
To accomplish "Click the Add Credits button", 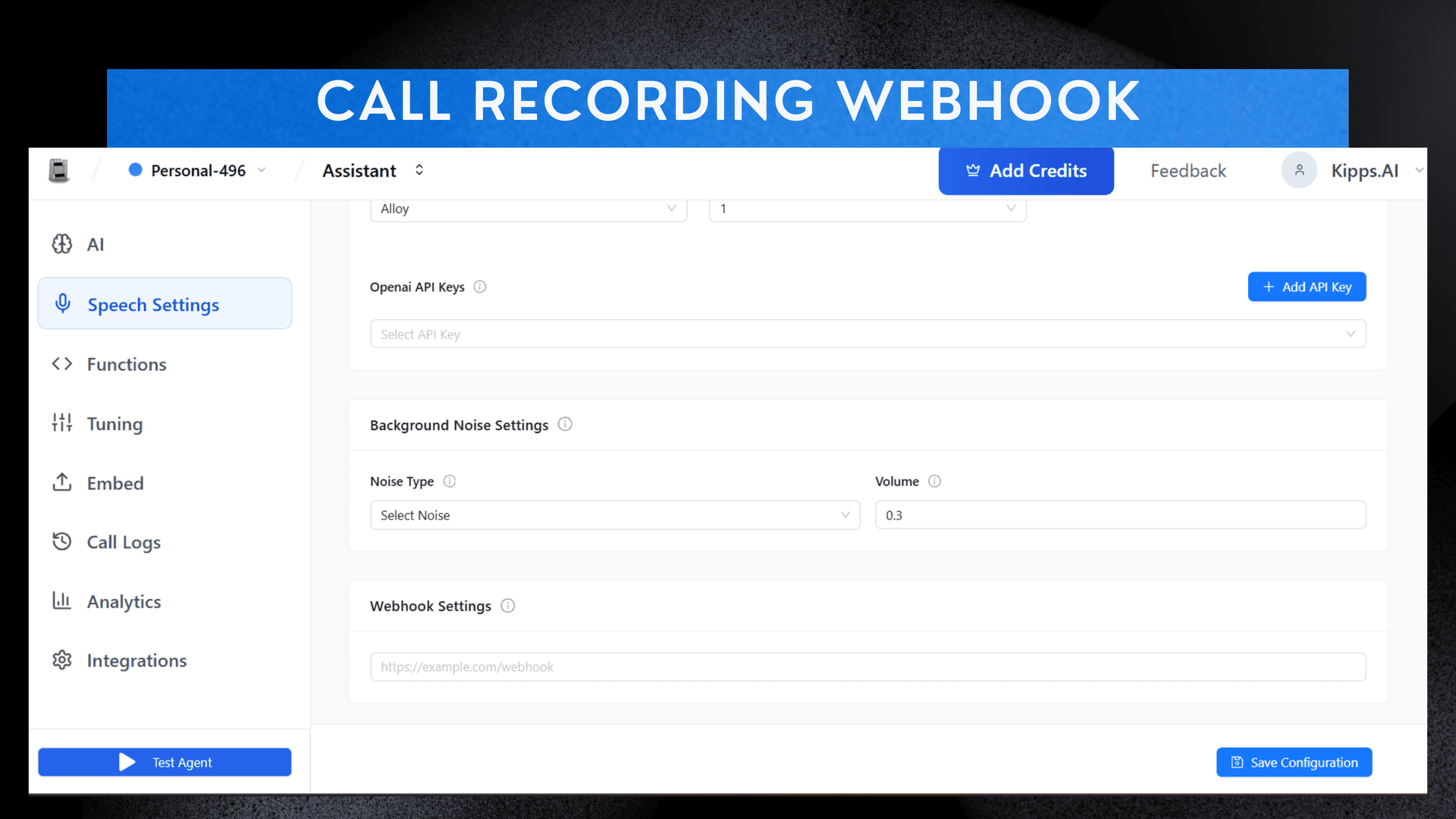I will pos(1026,171).
